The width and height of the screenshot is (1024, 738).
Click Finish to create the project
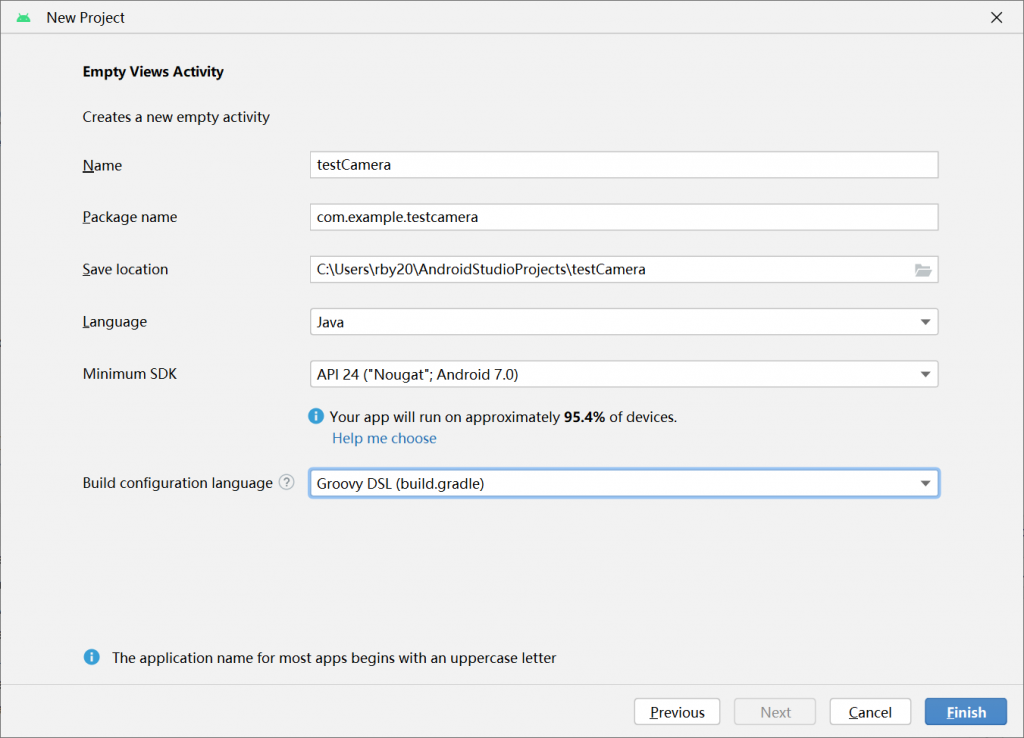pos(966,712)
